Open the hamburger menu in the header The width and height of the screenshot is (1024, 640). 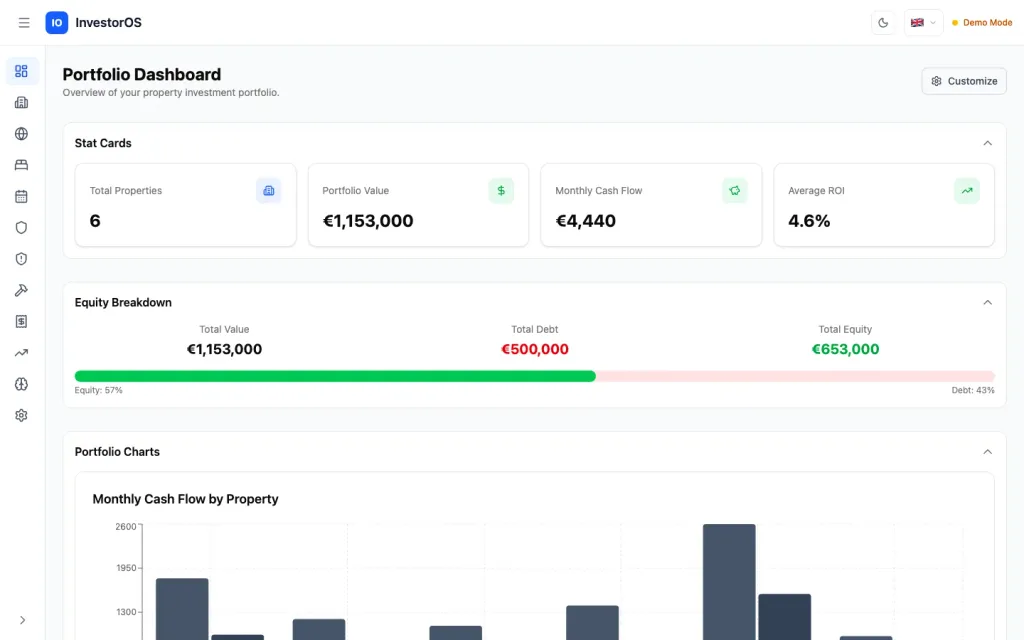pyautogui.click(x=24, y=23)
